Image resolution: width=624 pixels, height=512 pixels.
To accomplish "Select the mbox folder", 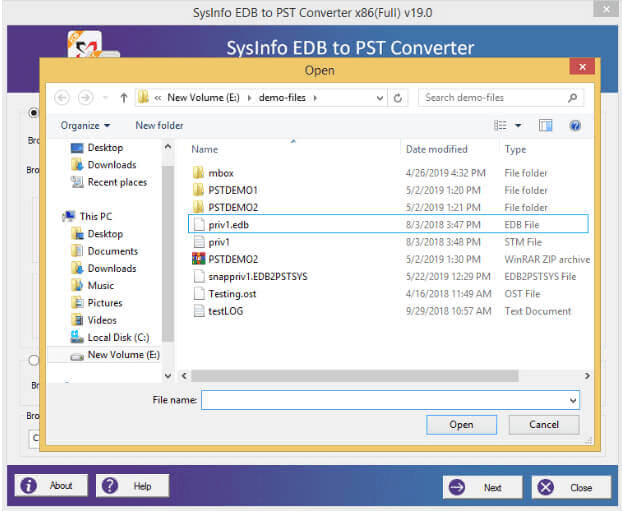I will coord(220,173).
